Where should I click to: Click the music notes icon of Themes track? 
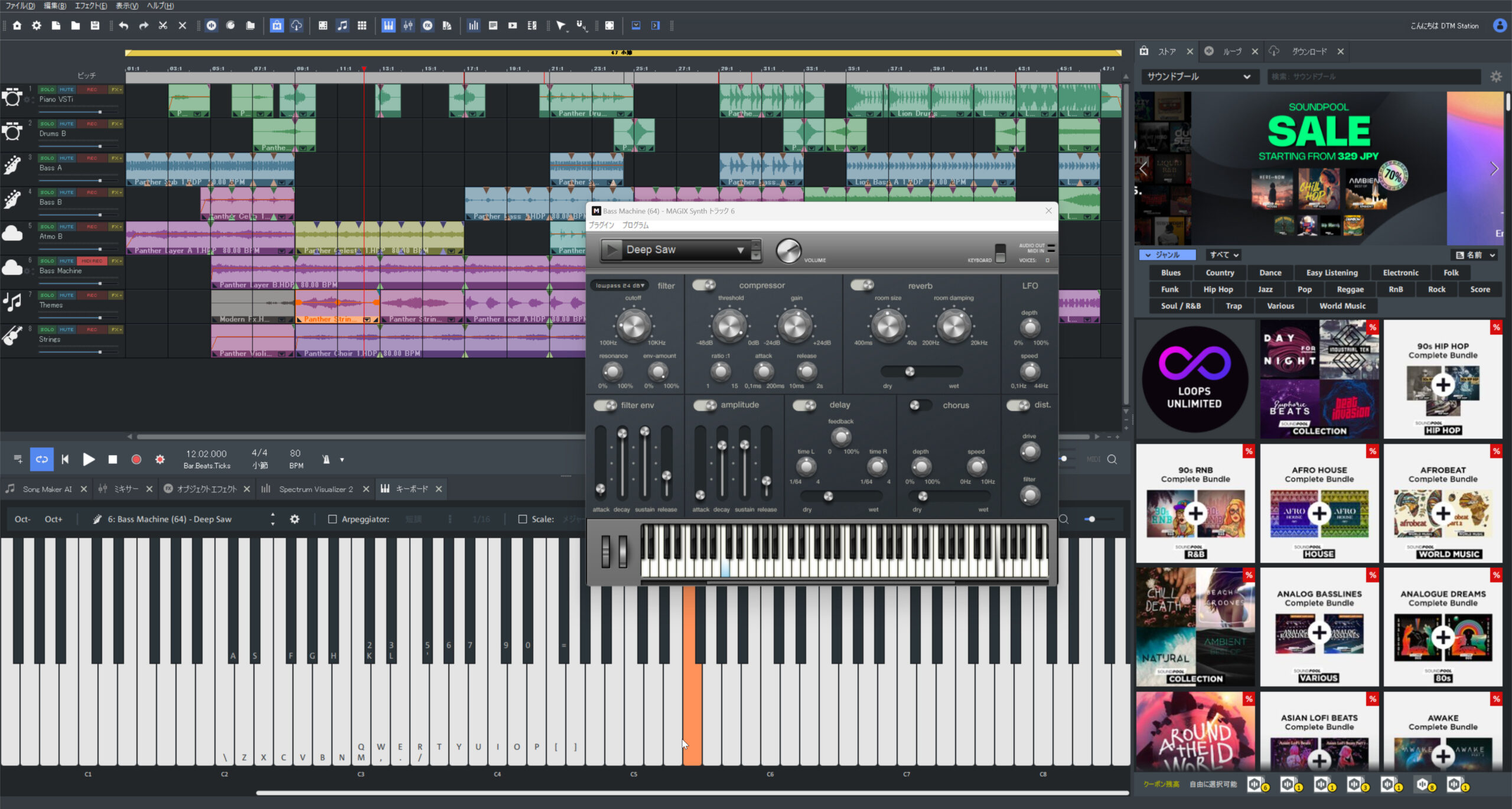point(12,302)
